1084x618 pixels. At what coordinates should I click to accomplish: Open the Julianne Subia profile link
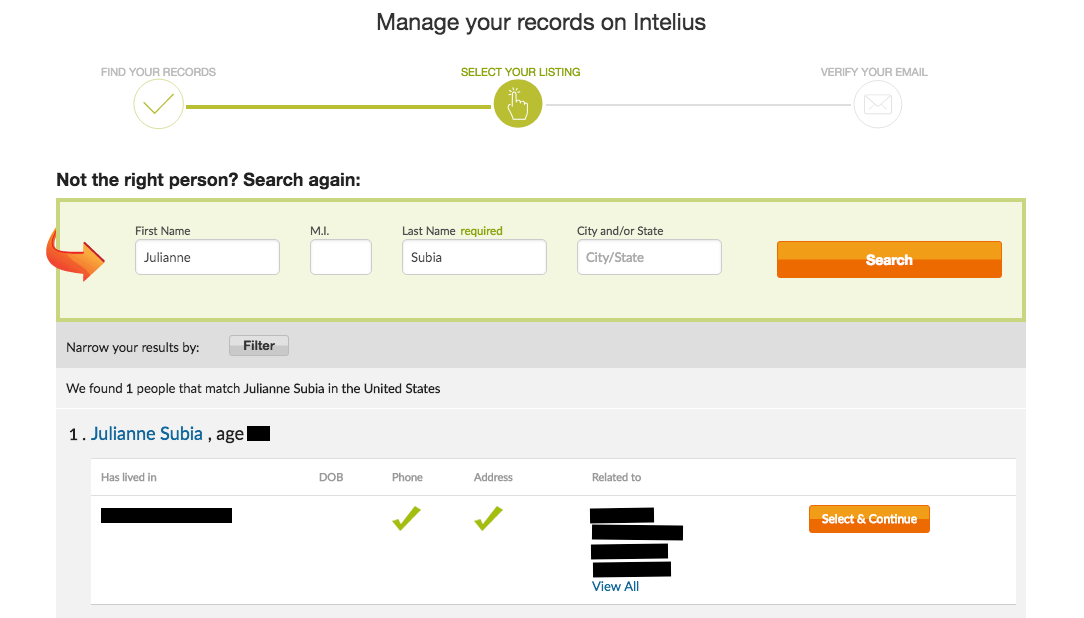click(146, 433)
